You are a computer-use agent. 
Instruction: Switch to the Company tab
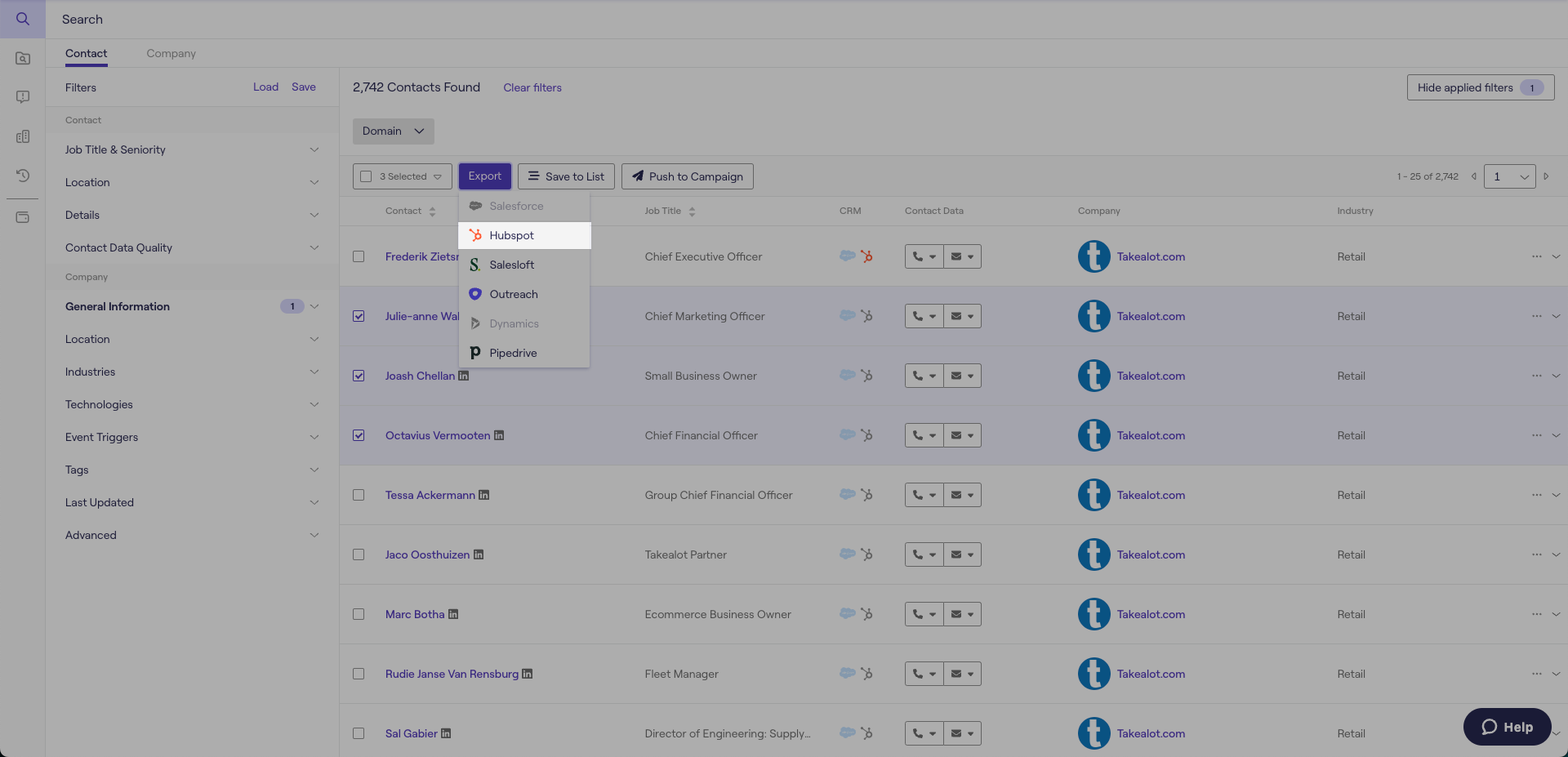[x=171, y=53]
